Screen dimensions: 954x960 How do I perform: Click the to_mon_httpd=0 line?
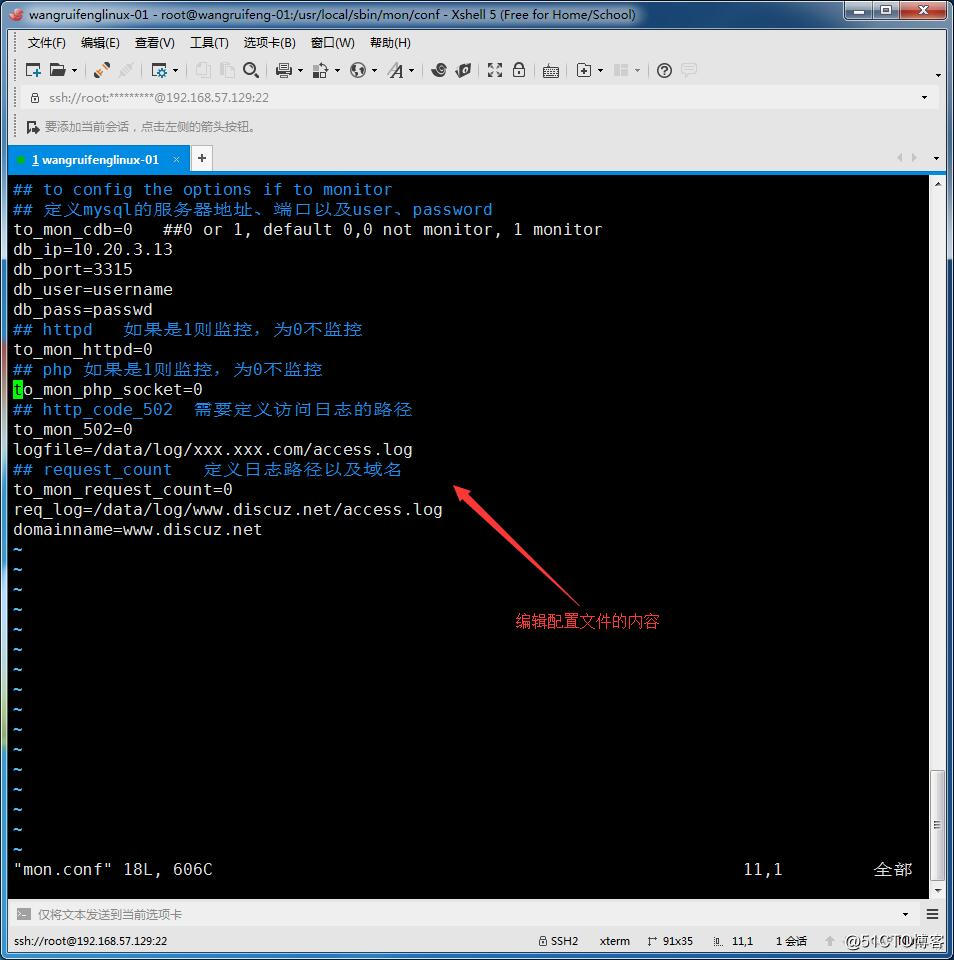[83, 350]
